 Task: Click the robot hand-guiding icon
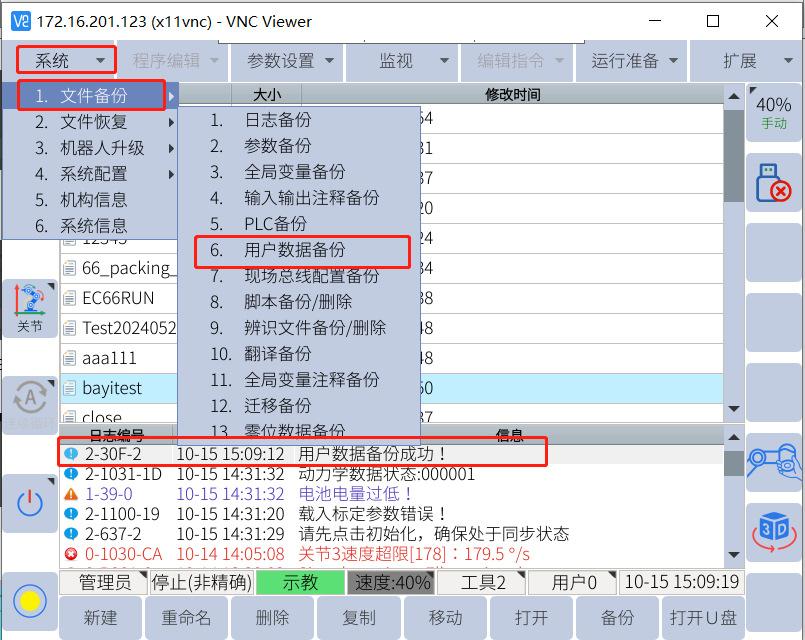point(774,462)
